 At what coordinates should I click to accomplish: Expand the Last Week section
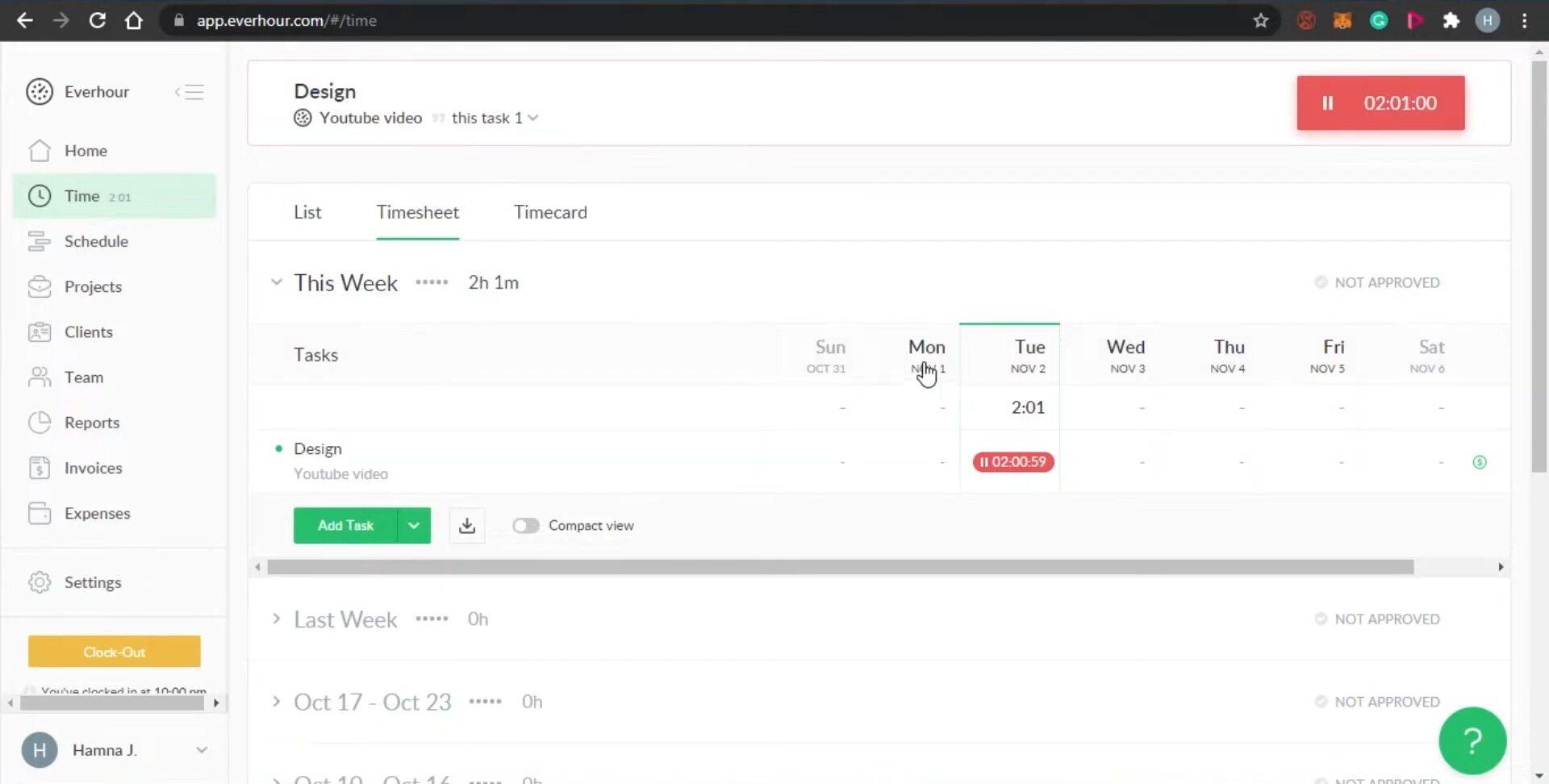click(x=277, y=619)
